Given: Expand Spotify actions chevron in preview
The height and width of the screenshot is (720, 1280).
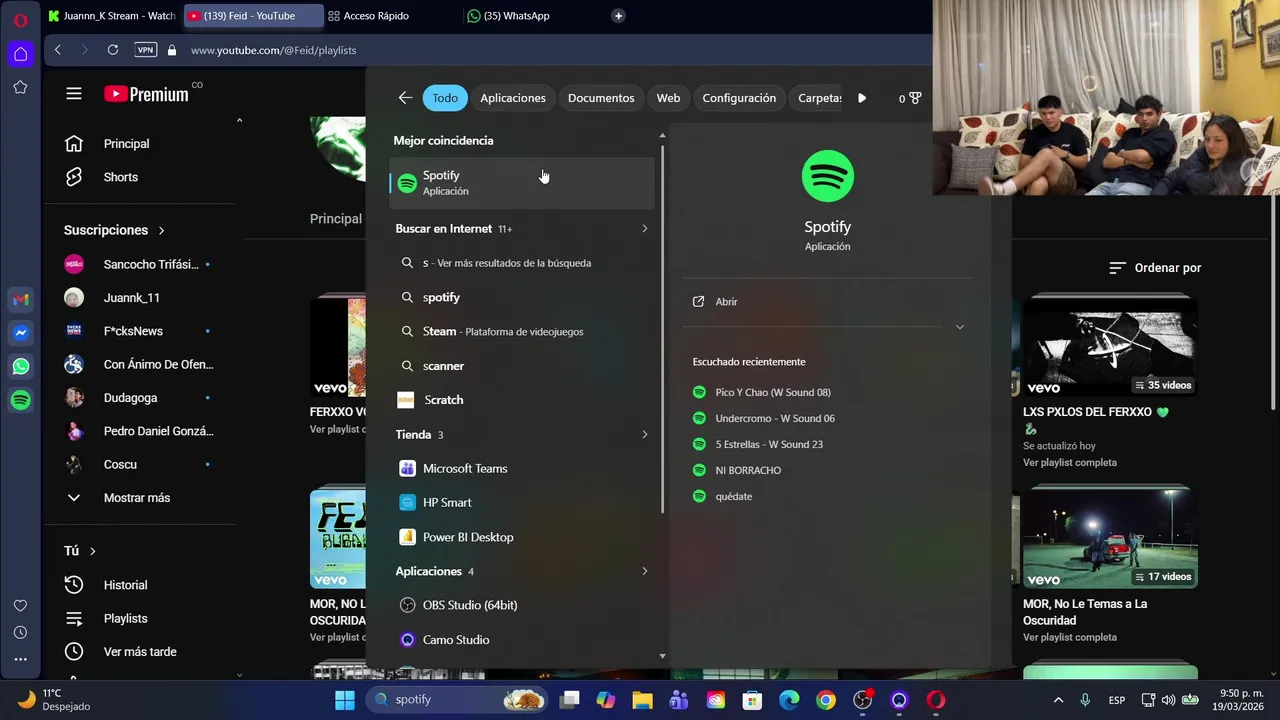Looking at the screenshot, I should pos(959,327).
